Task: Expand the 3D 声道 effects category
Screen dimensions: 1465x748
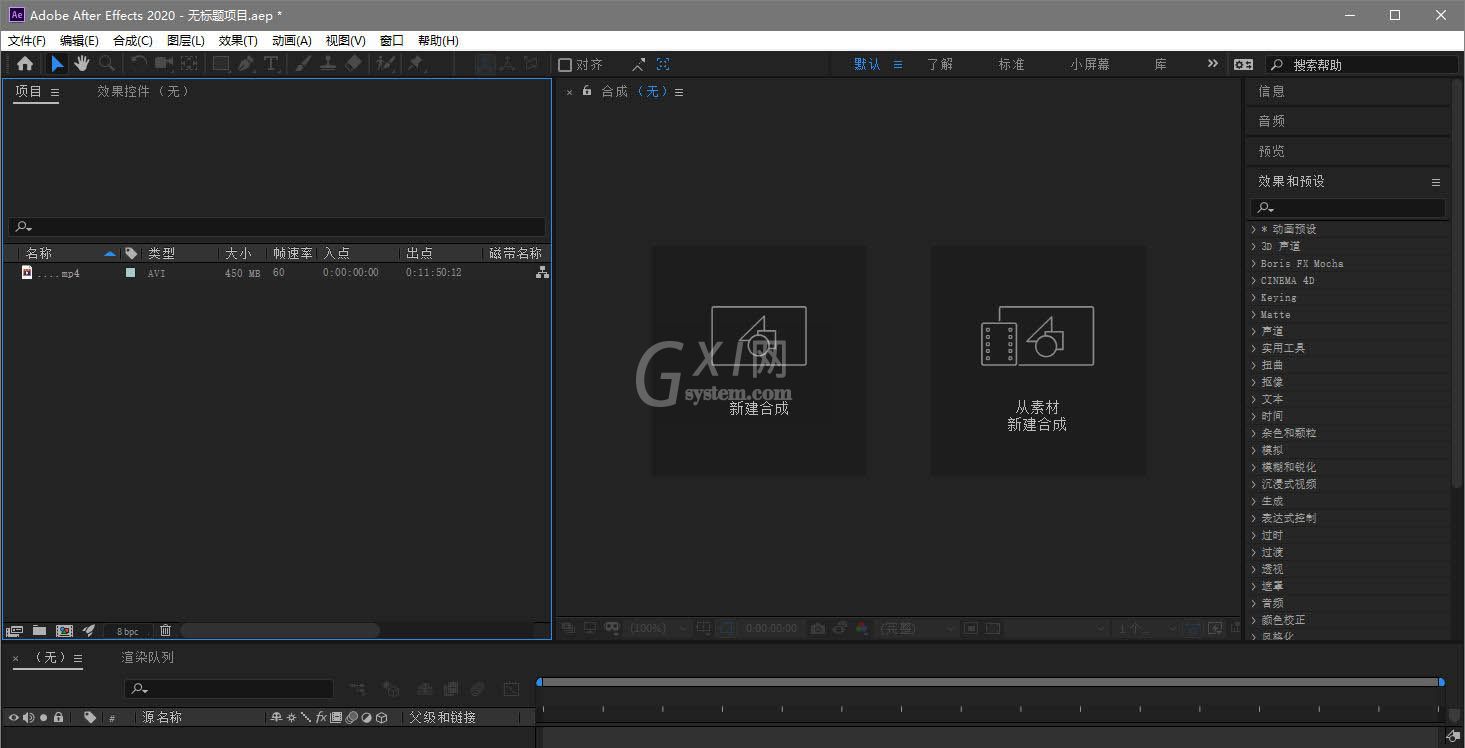Action: (1254, 246)
